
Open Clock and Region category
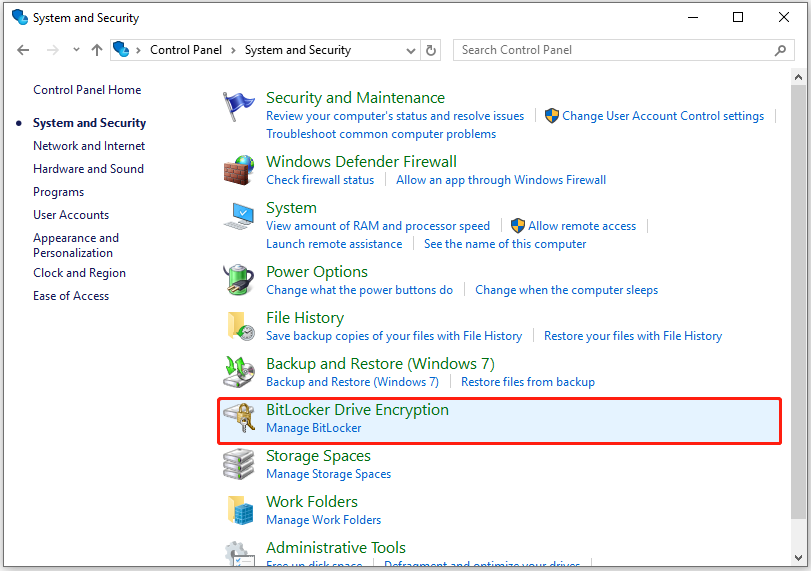(x=79, y=273)
